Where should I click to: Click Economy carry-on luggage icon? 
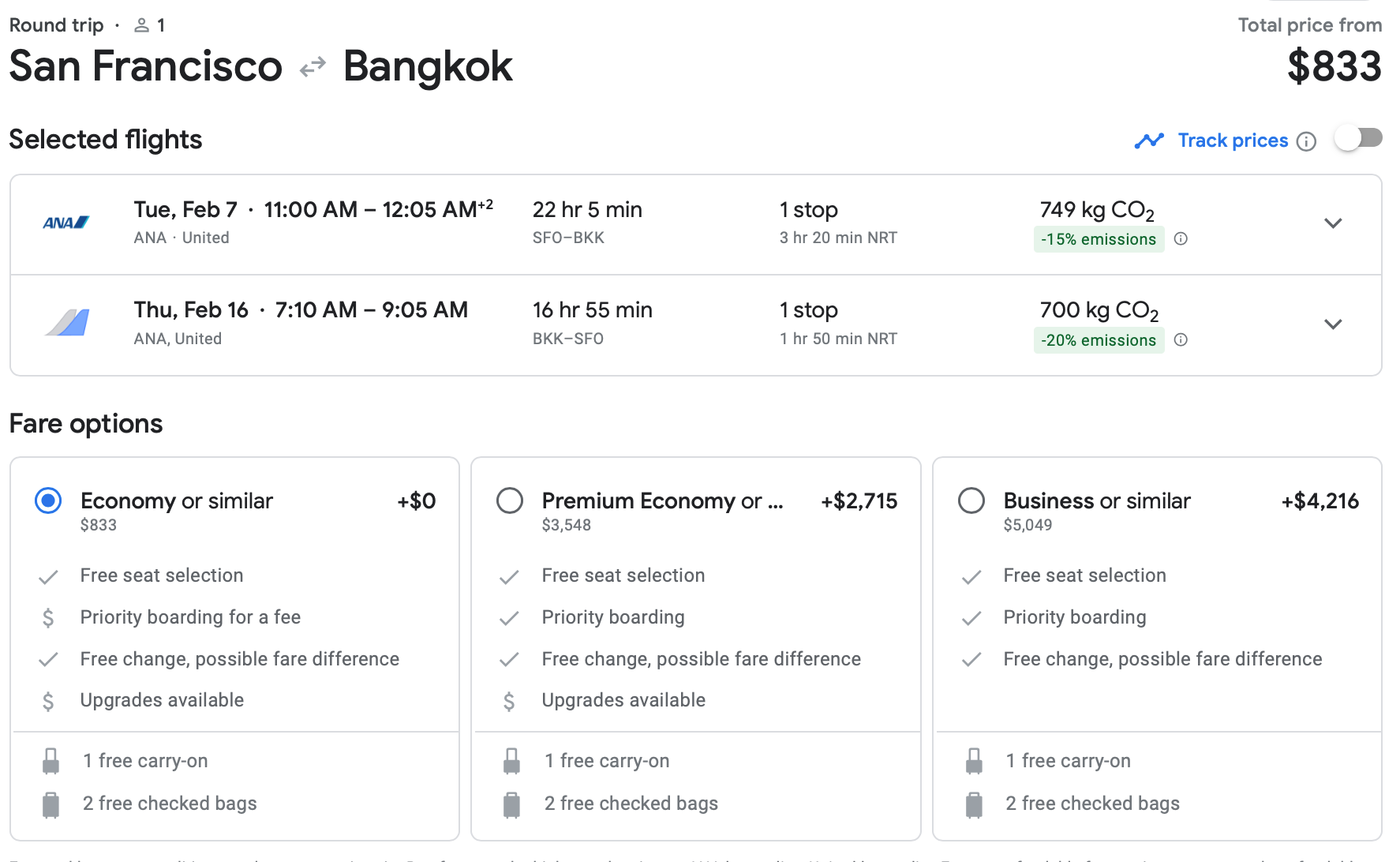[51, 761]
